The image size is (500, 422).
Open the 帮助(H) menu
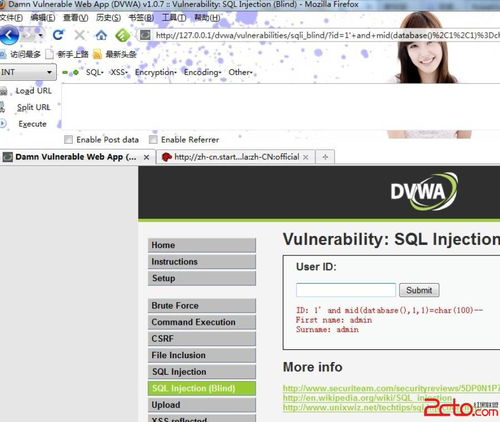tap(207, 18)
